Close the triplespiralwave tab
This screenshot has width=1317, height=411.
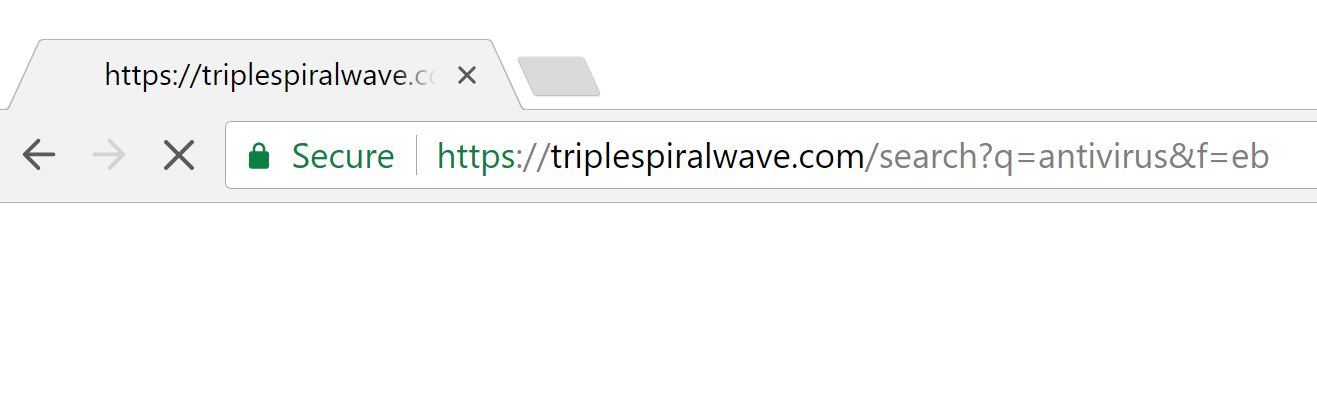point(466,75)
